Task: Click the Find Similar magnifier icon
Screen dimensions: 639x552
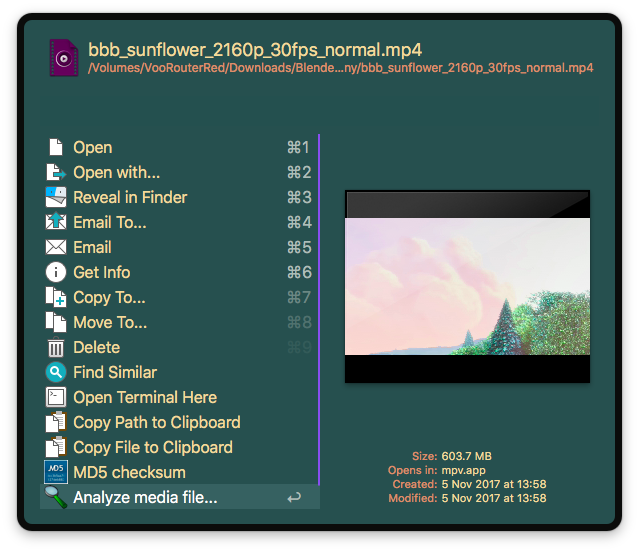Action: 56,372
